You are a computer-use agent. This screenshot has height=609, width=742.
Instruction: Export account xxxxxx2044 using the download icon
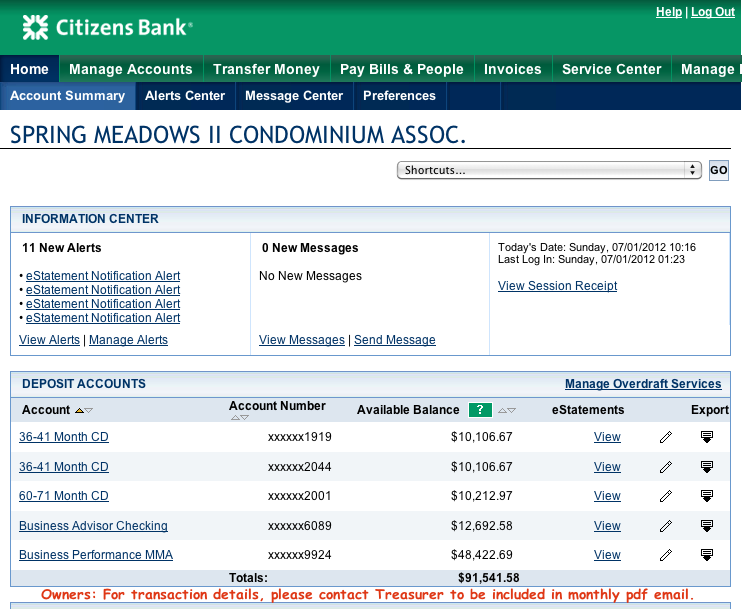(707, 467)
